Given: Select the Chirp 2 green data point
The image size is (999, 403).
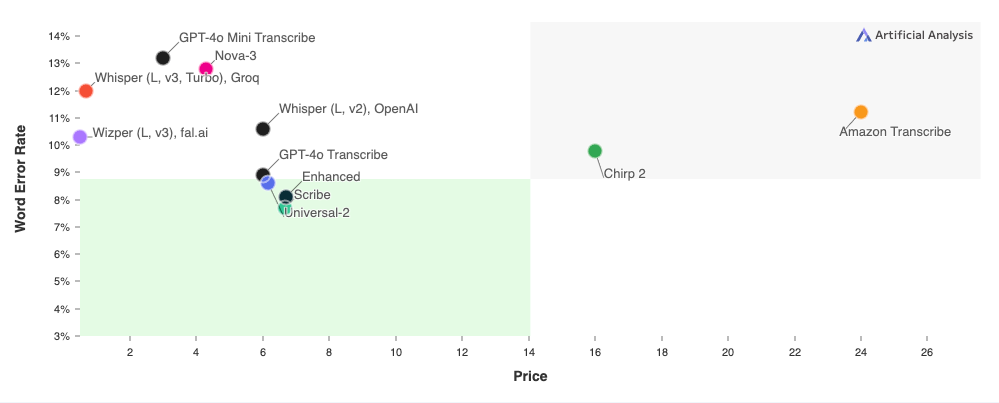Looking at the screenshot, I should click(x=595, y=151).
